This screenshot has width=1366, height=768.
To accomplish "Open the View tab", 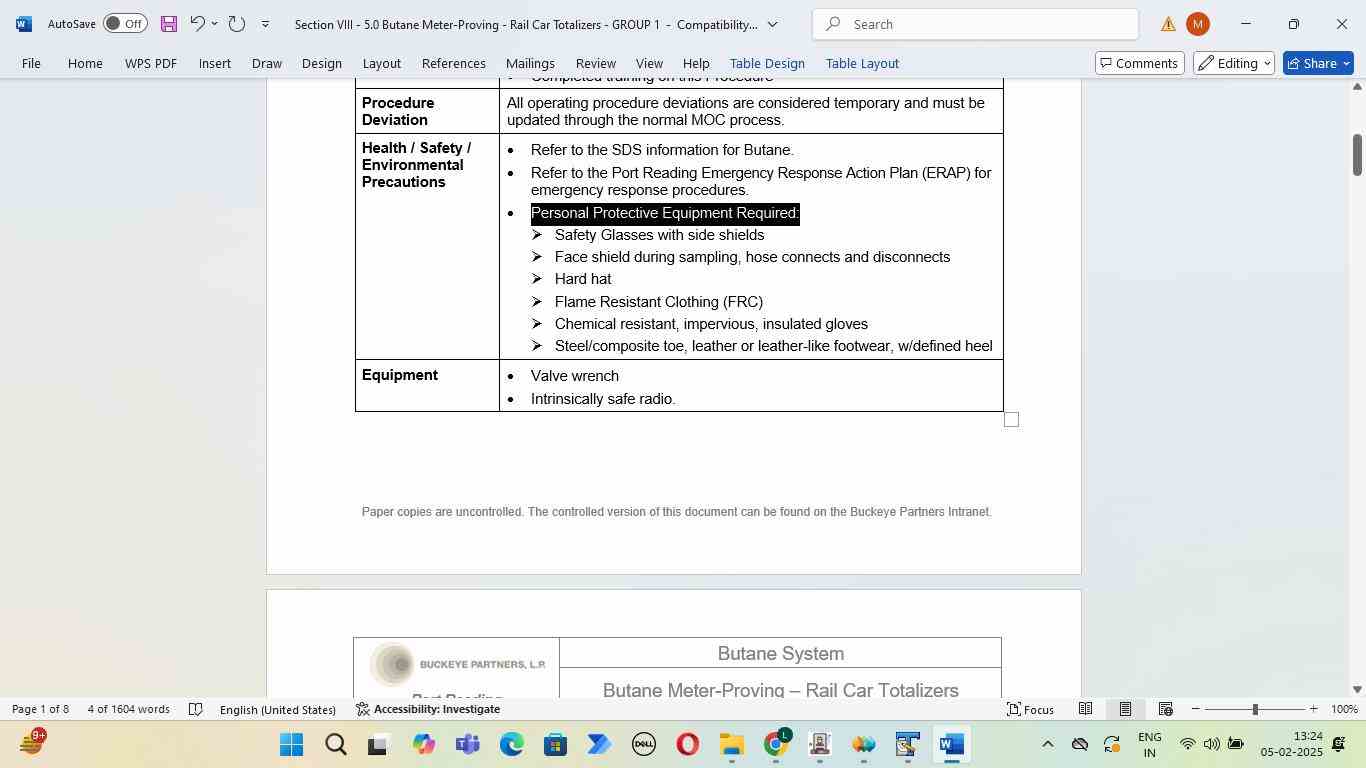I will 650,63.
